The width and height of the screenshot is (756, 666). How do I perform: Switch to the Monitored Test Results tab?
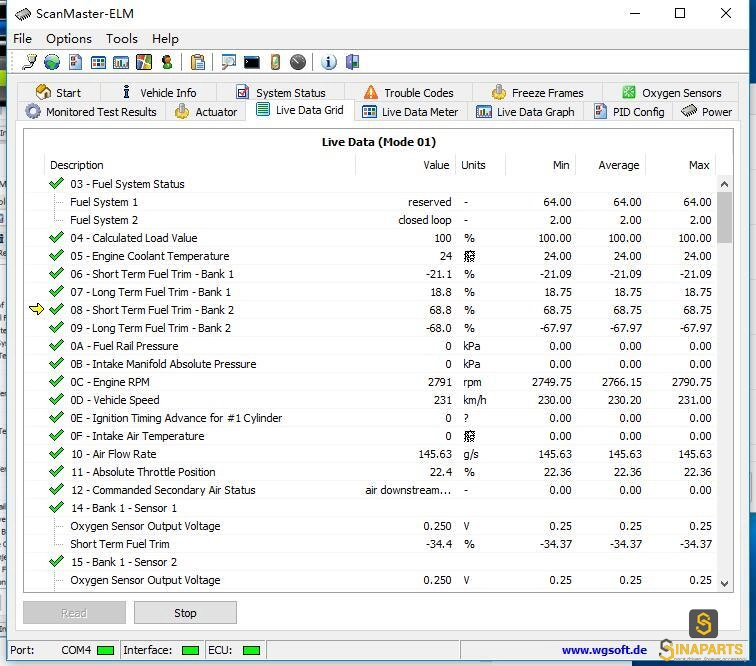(91, 112)
